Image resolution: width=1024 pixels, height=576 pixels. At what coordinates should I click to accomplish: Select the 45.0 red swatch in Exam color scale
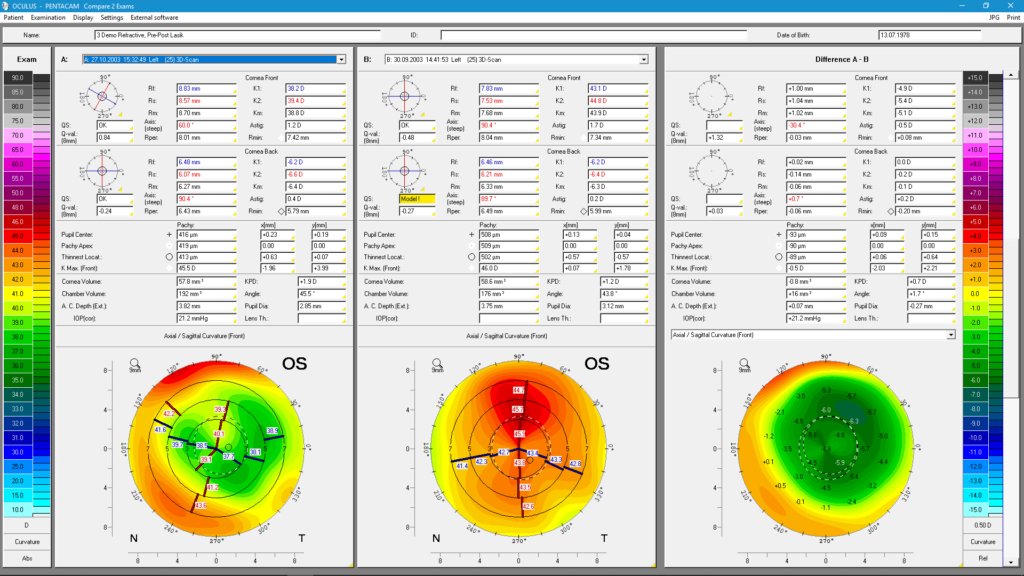click(x=18, y=235)
